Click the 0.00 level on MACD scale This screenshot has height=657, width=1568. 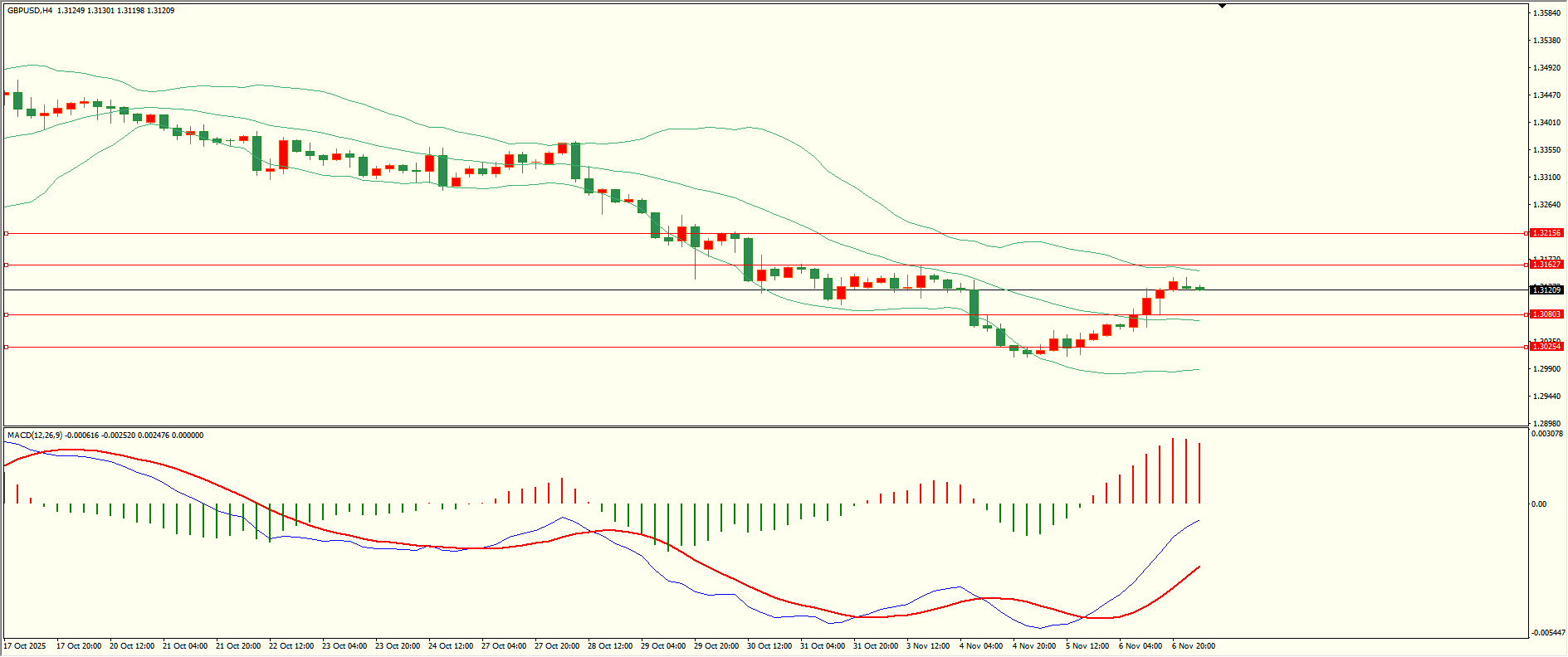1538,504
